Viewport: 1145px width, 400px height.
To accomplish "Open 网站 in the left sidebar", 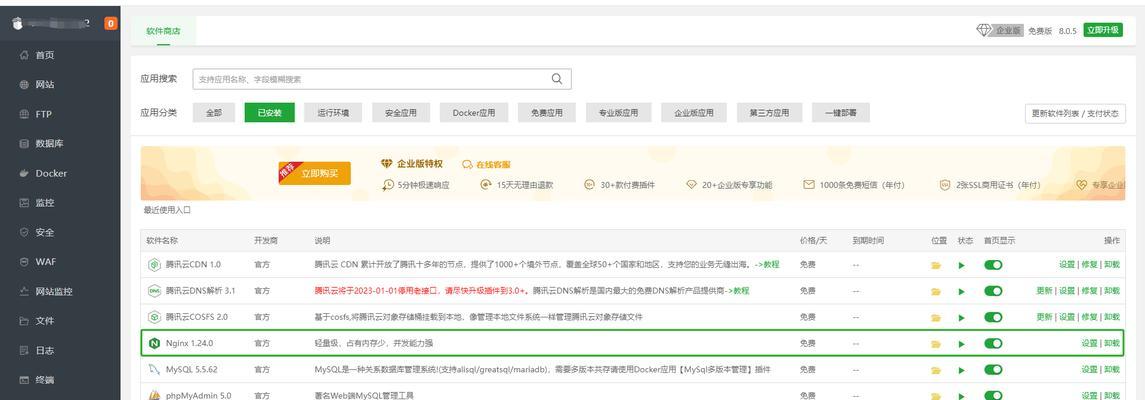I will click(45, 85).
